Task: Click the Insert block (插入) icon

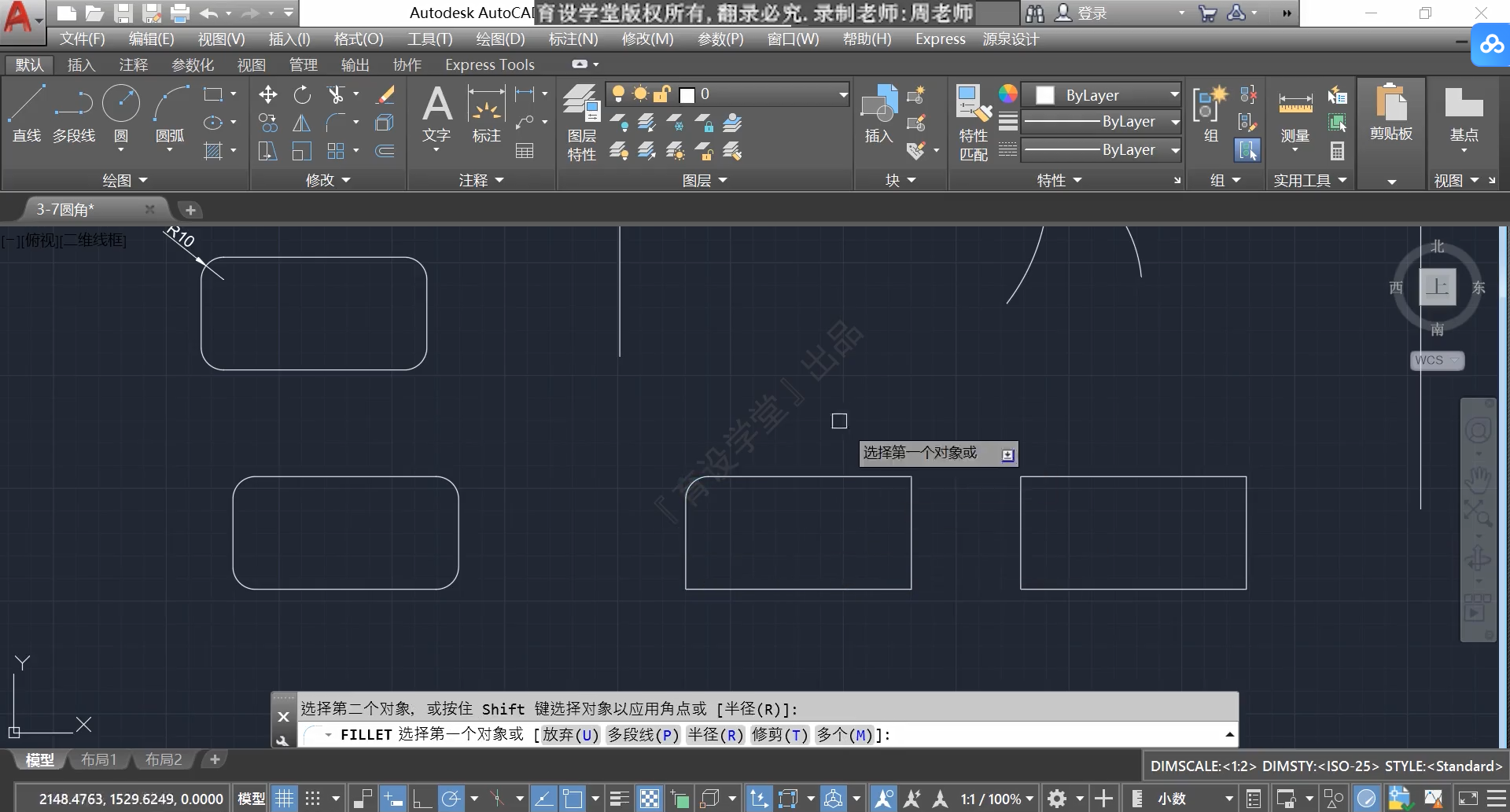Action: coord(879,115)
